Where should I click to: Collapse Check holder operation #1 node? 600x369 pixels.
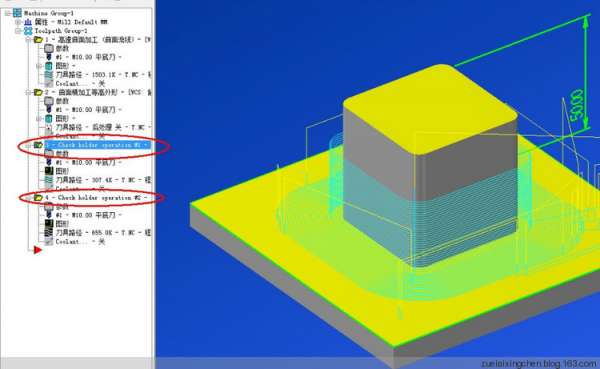coord(28,145)
